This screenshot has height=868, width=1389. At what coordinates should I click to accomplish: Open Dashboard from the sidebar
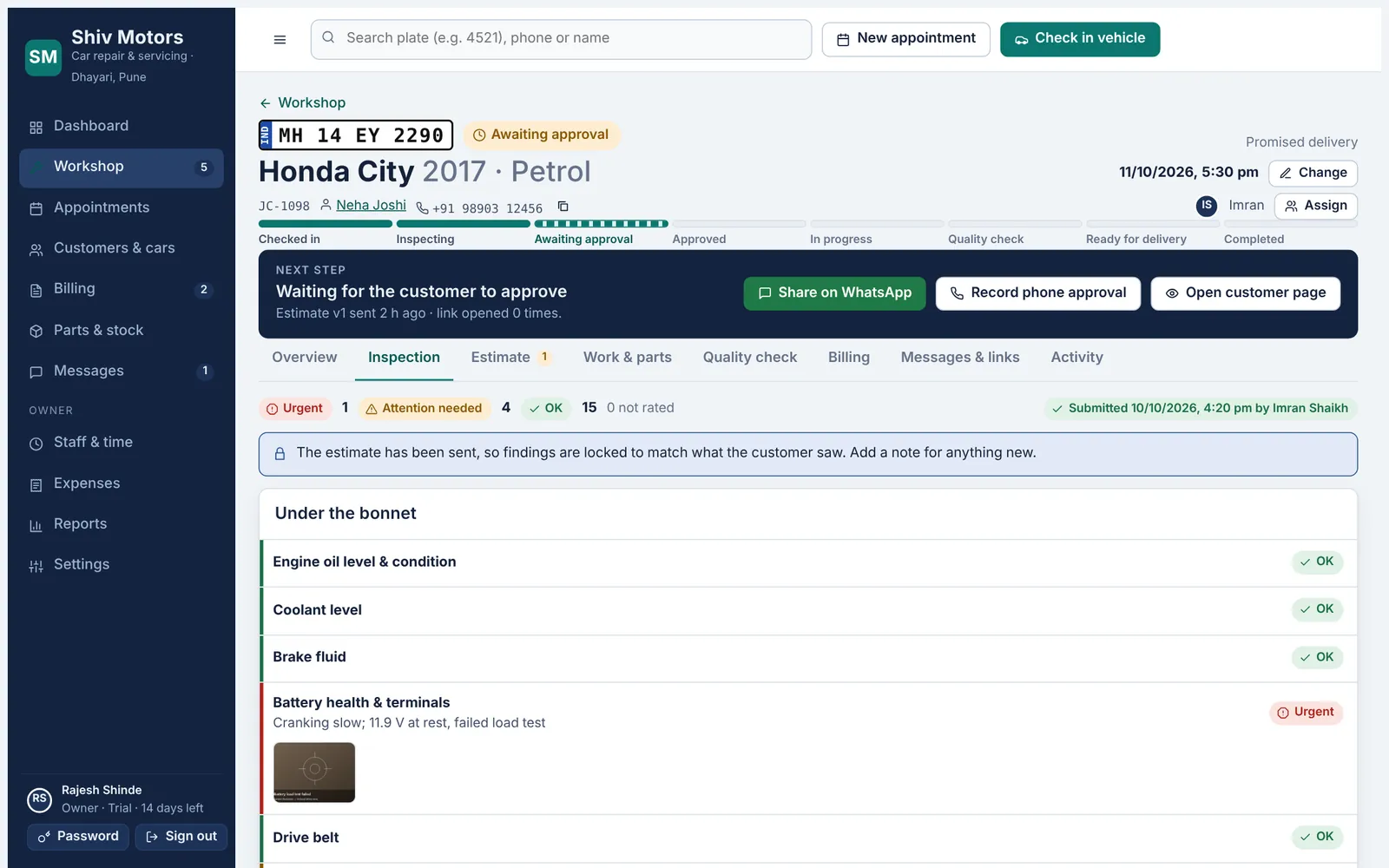122,126
